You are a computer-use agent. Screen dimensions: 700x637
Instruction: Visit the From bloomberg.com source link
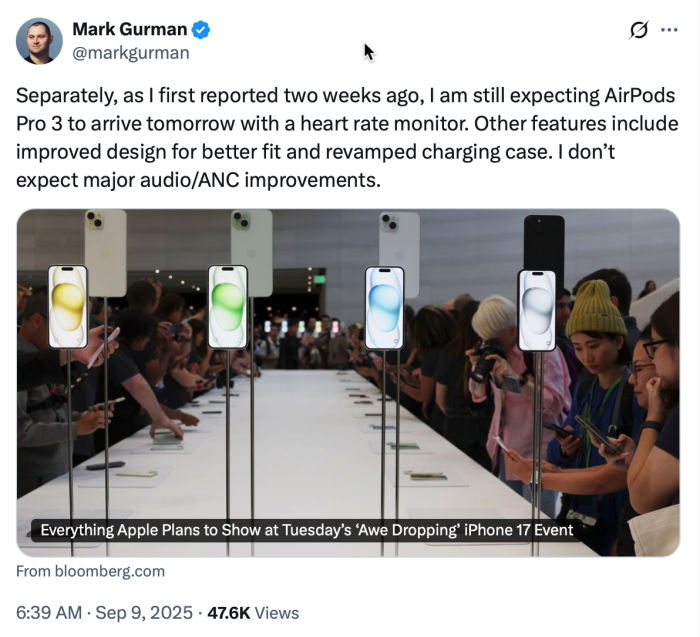coord(91,571)
